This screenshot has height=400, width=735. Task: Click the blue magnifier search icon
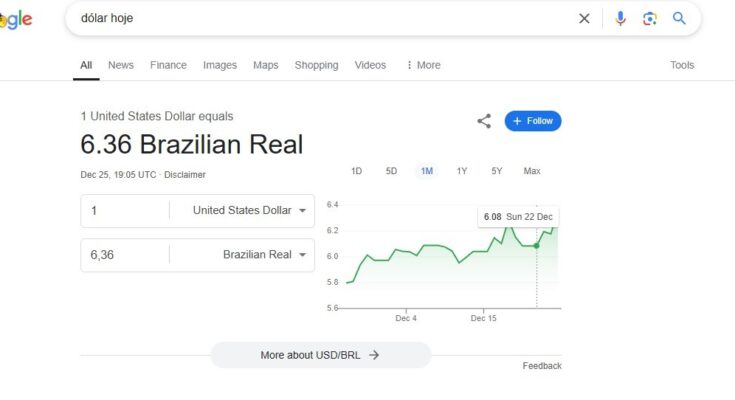tap(680, 18)
